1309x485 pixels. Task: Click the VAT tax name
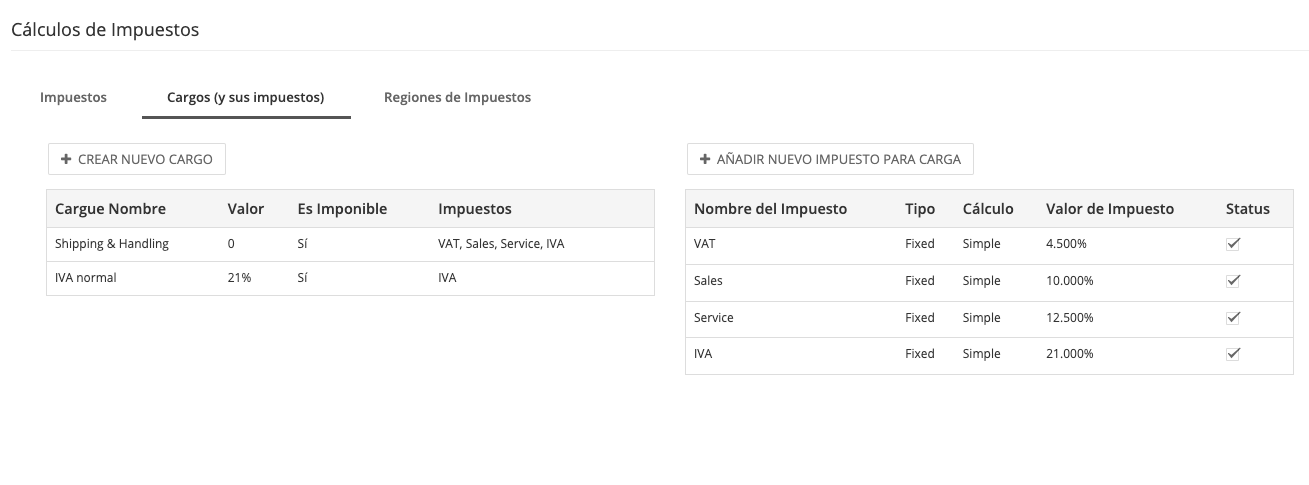point(706,244)
